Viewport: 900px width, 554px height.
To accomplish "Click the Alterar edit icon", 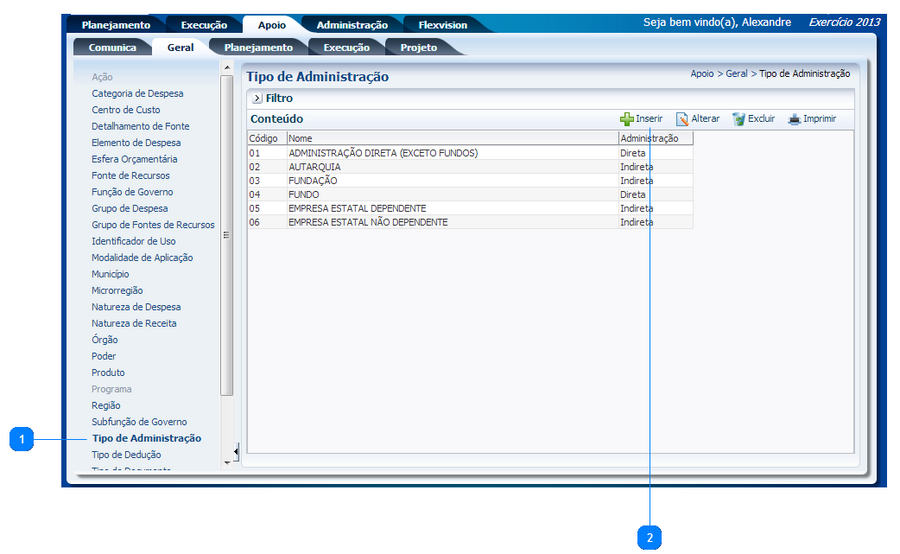I will 682,119.
